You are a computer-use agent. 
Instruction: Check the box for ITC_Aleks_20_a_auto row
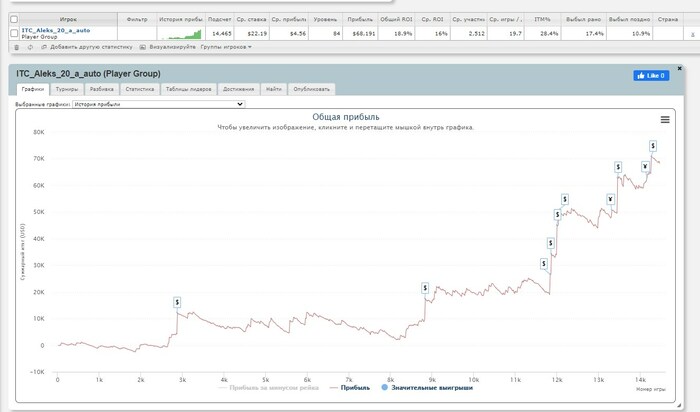14,33
